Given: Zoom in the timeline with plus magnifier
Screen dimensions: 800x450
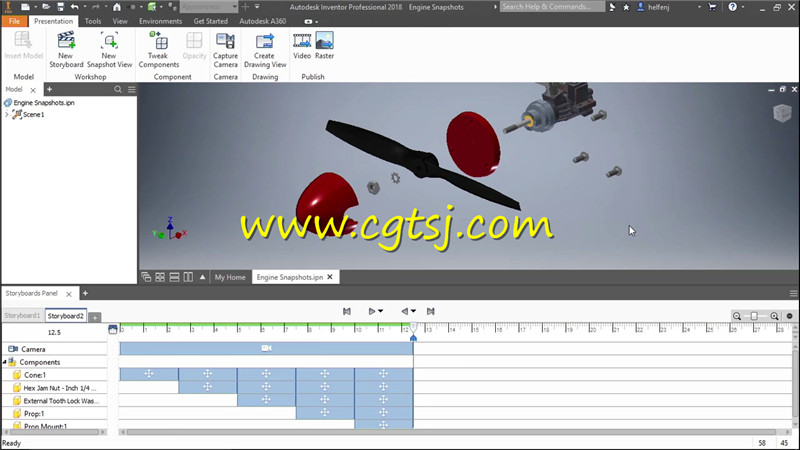Looking at the screenshot, I should pyautogui.click(x=774, y=316).
